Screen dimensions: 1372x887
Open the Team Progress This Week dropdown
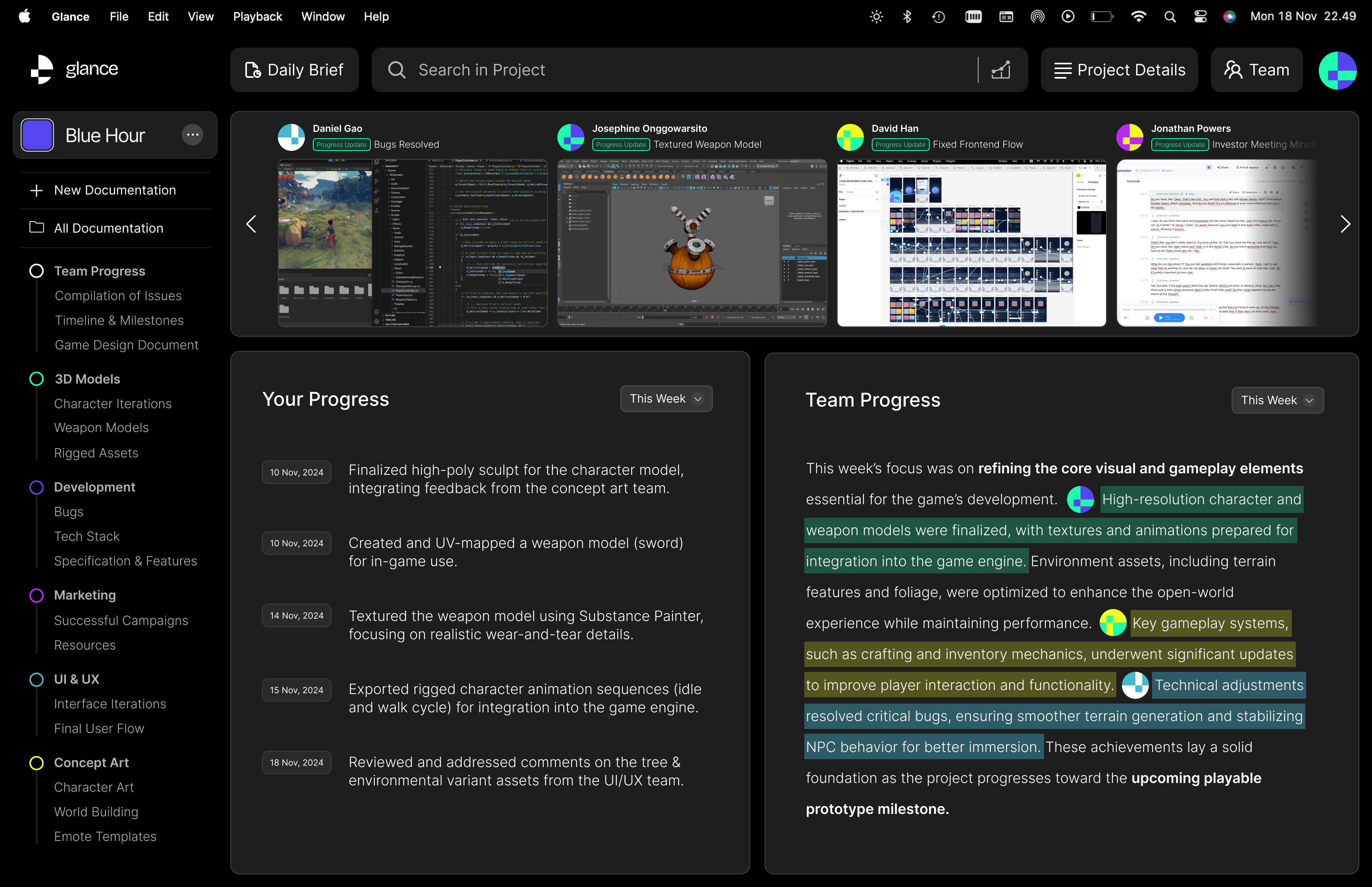click(x=1278, y=400)
